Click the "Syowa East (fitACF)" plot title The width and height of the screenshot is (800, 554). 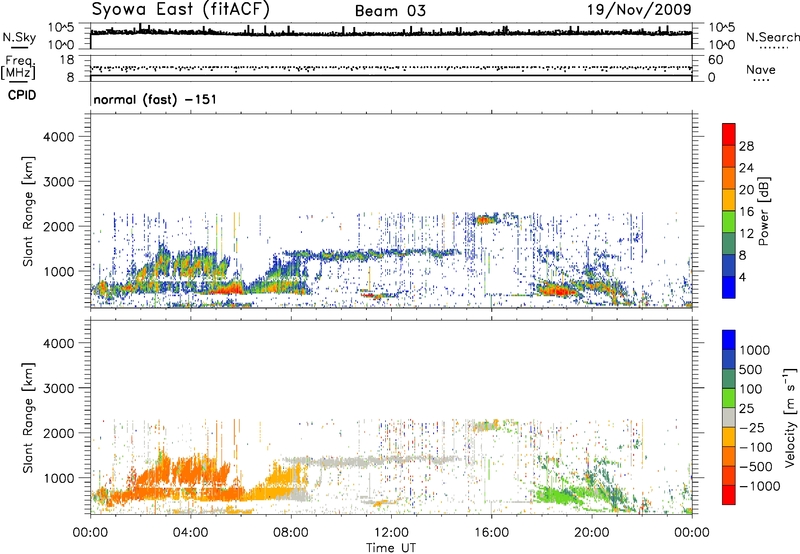click(x=181, y=10)
